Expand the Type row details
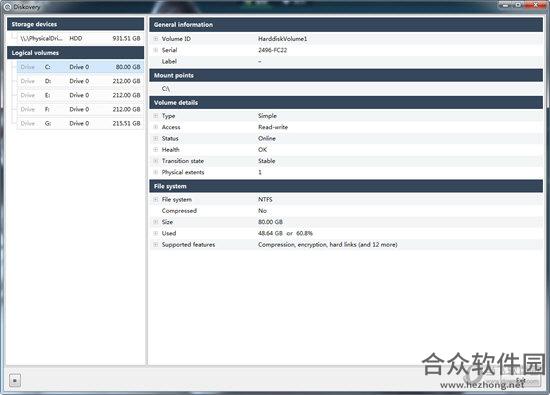The image size is (550, 395). pos(156,115)
